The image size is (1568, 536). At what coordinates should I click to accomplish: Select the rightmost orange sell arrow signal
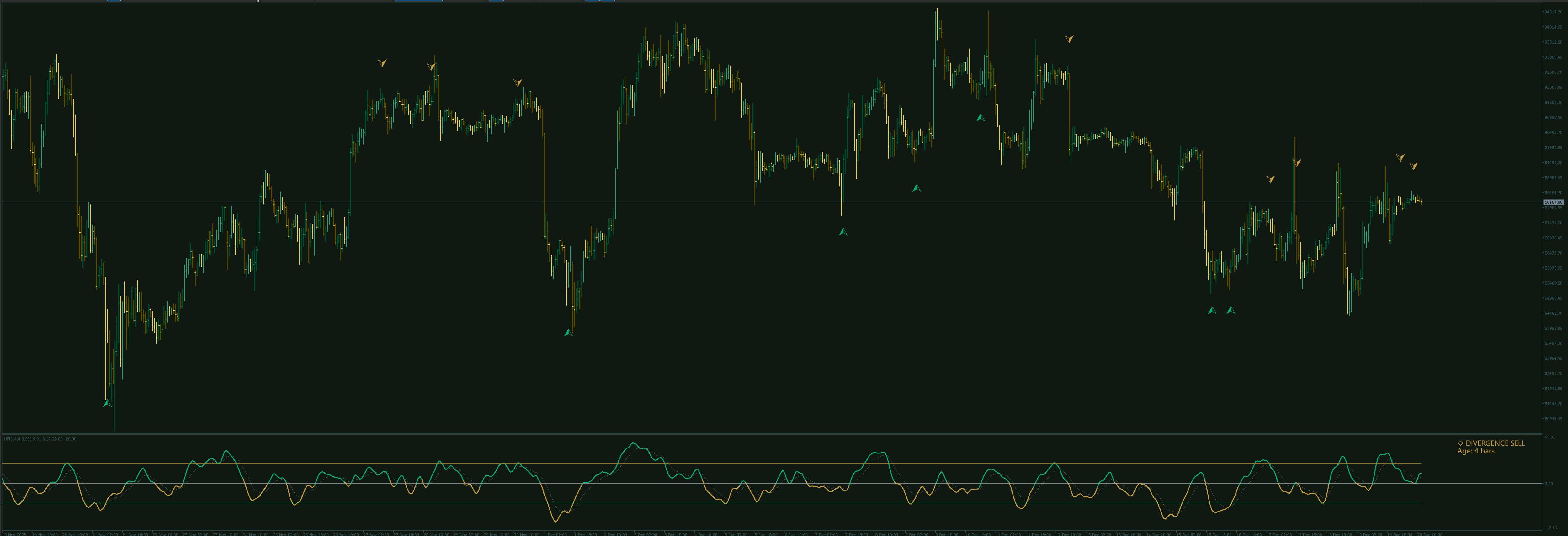1413,166
